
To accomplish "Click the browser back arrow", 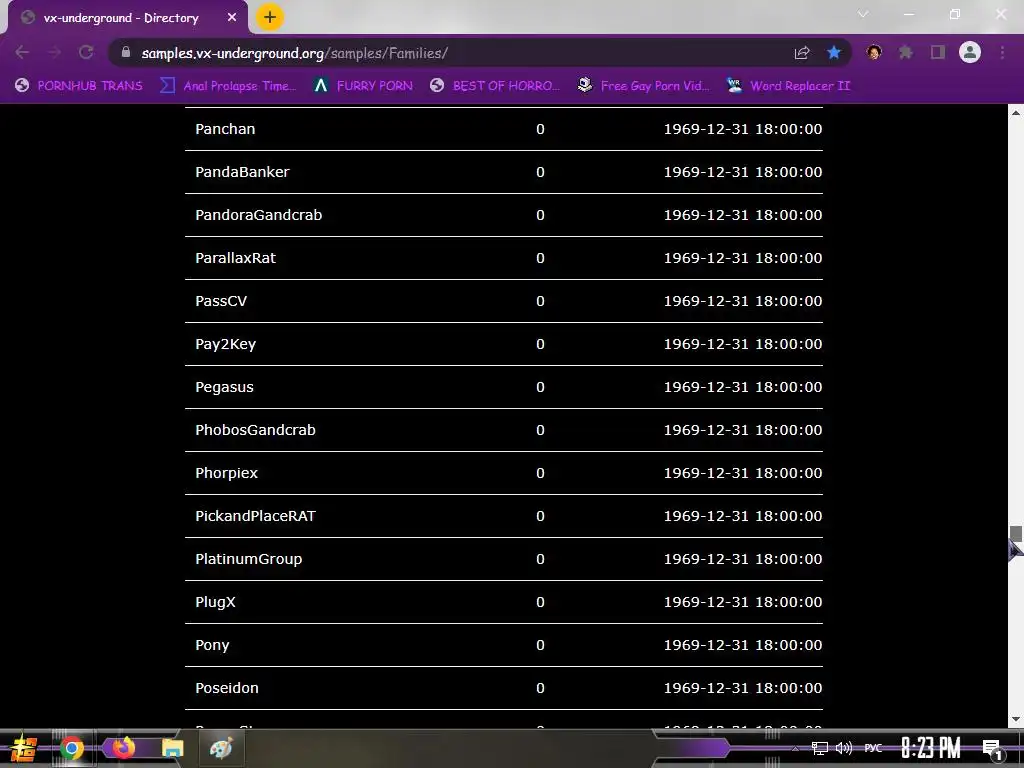I will pos(22,52).
